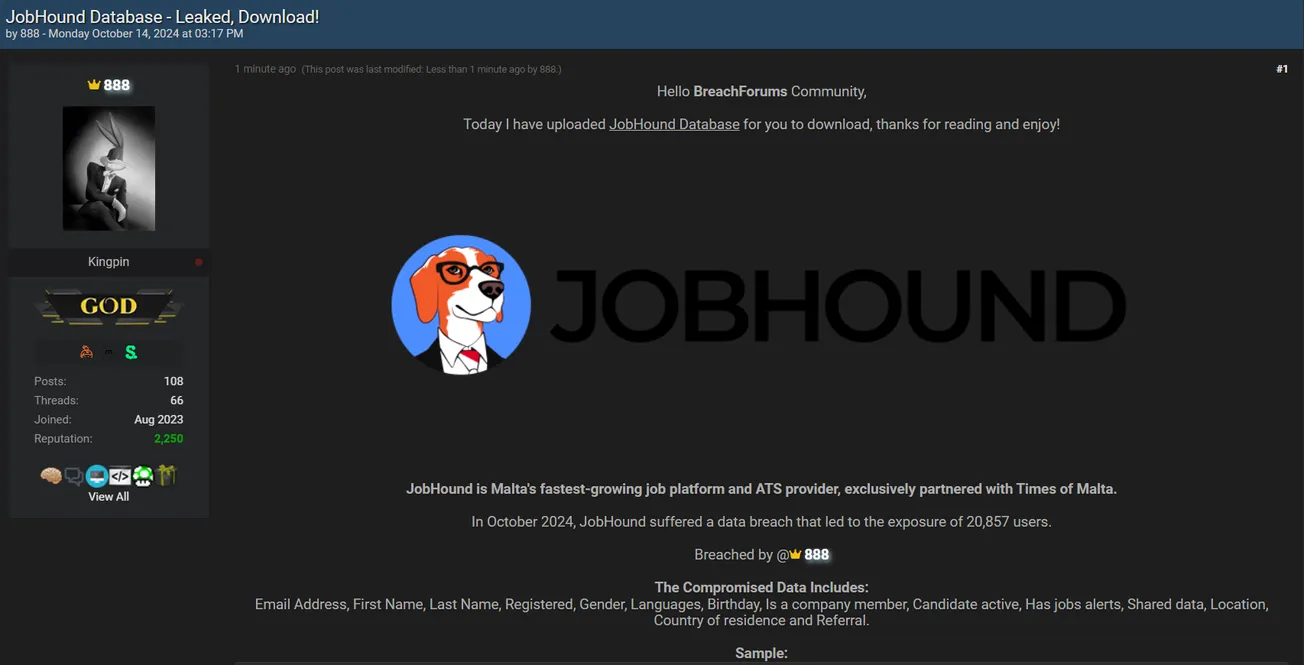The width and height of the screenshot is (1304, 665).
Task: Click the #1 post number permalink
Action: coord(1281,69)
